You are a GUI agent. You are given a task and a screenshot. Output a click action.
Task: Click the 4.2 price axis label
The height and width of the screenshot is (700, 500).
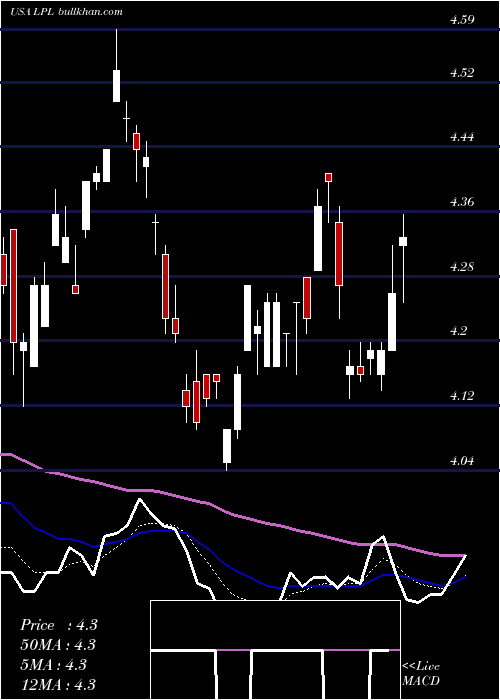pyautogui.click(x=458, y=331)
